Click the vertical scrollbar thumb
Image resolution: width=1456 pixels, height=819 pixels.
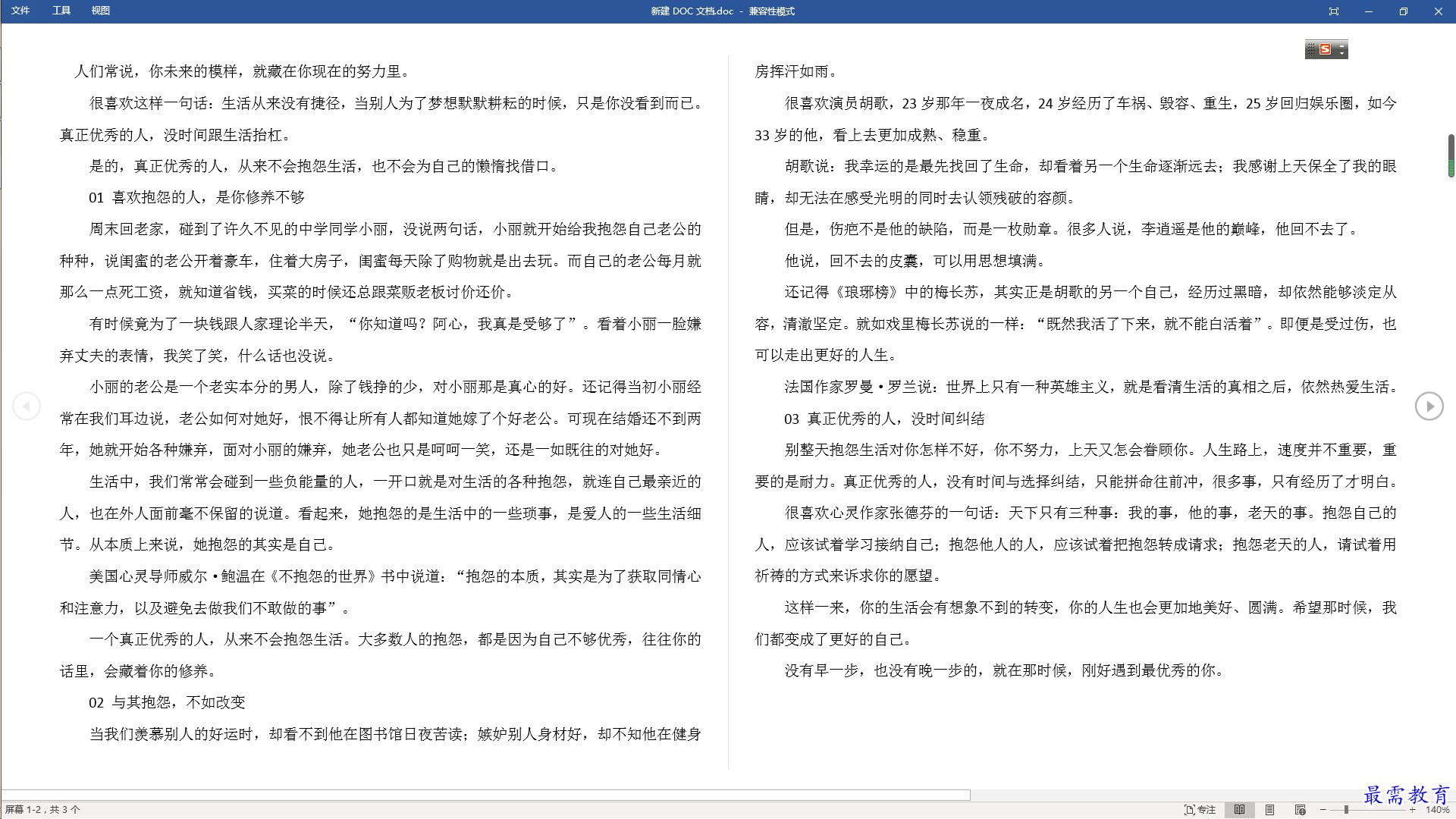pos(1451,155)
